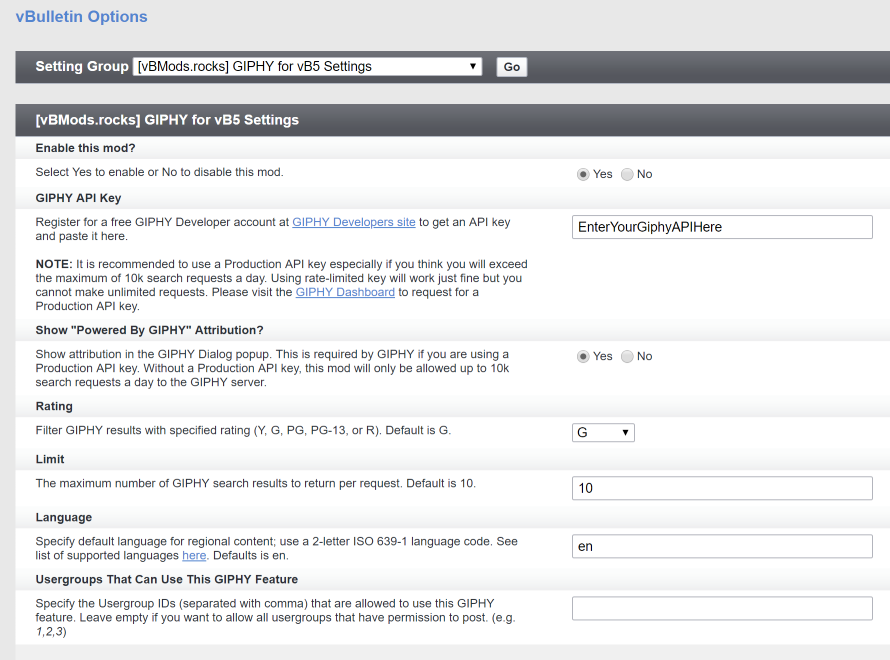Open the GIPHY Developers site link
Viewport: 890px width, 660px height.
[x=354, y=222]
